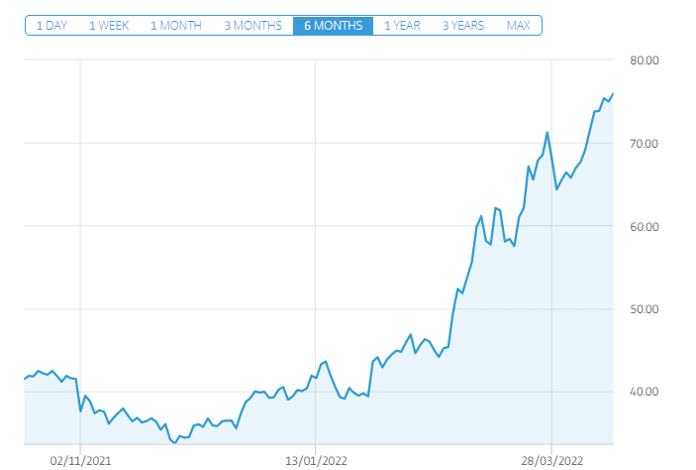Click the active 6 MONTHS tab
Viewport: 696px width, 470px height.
click(333, 25)
